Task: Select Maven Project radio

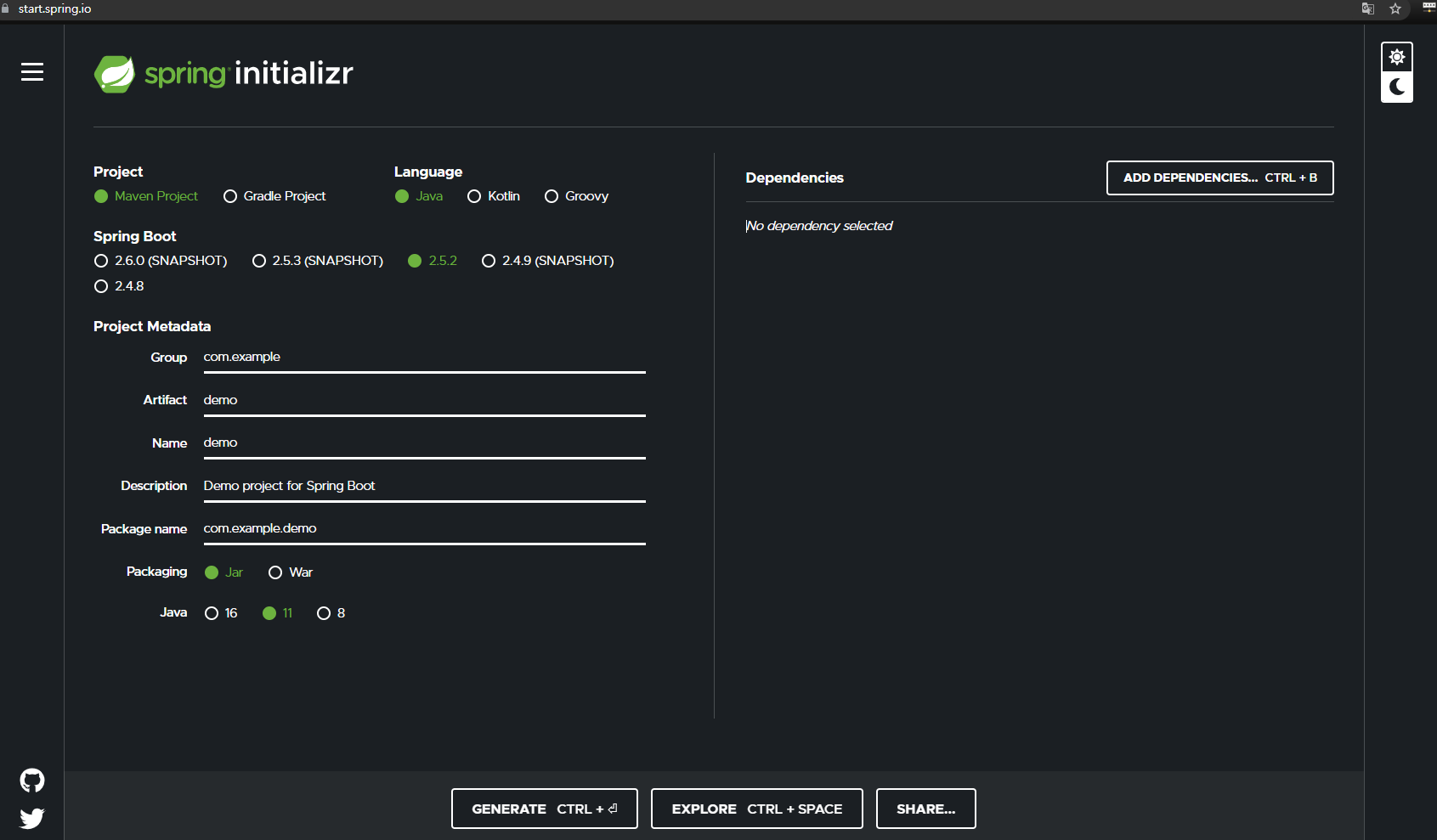Action: tap(146, 196)
